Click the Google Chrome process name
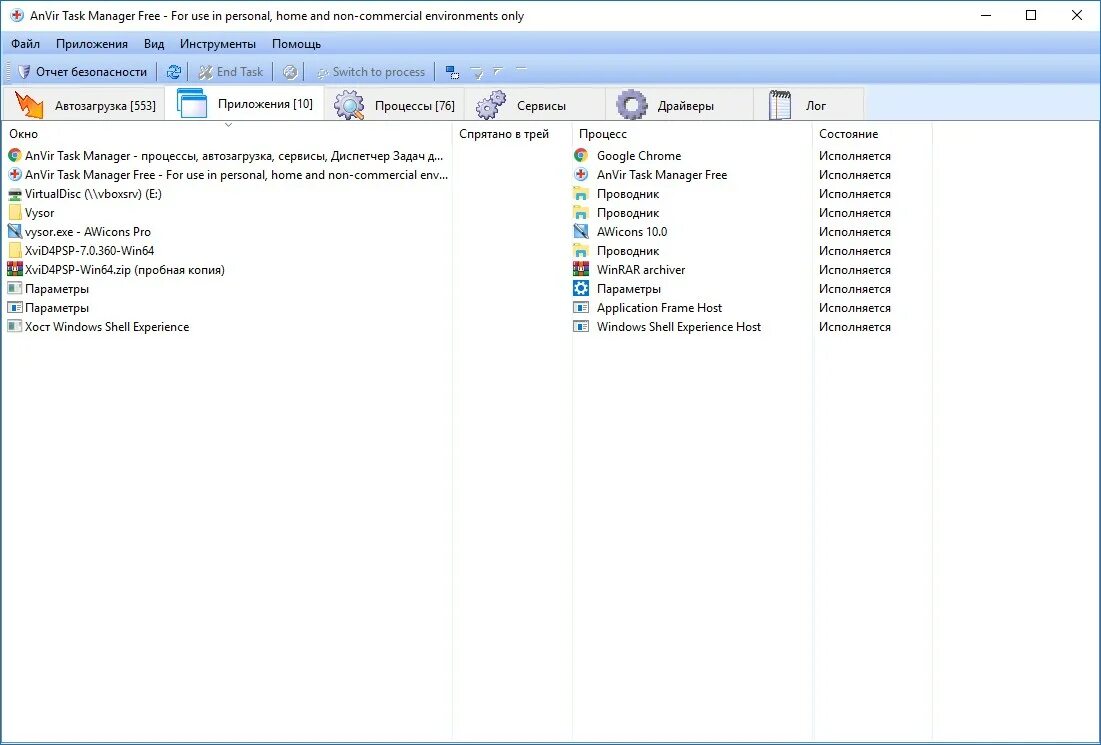The image size is (1101, 745). point(639,156)
